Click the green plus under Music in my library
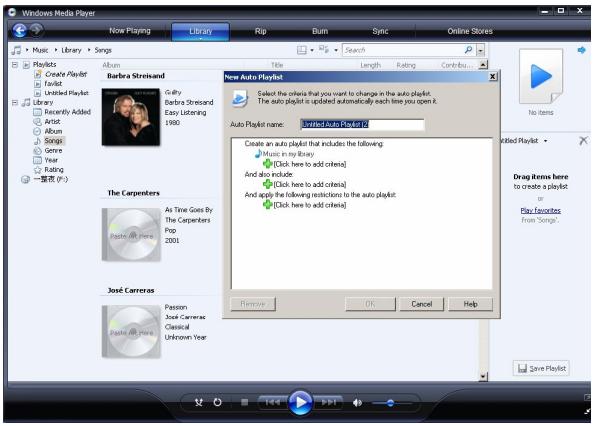593x426 pixels. (267, 164)
